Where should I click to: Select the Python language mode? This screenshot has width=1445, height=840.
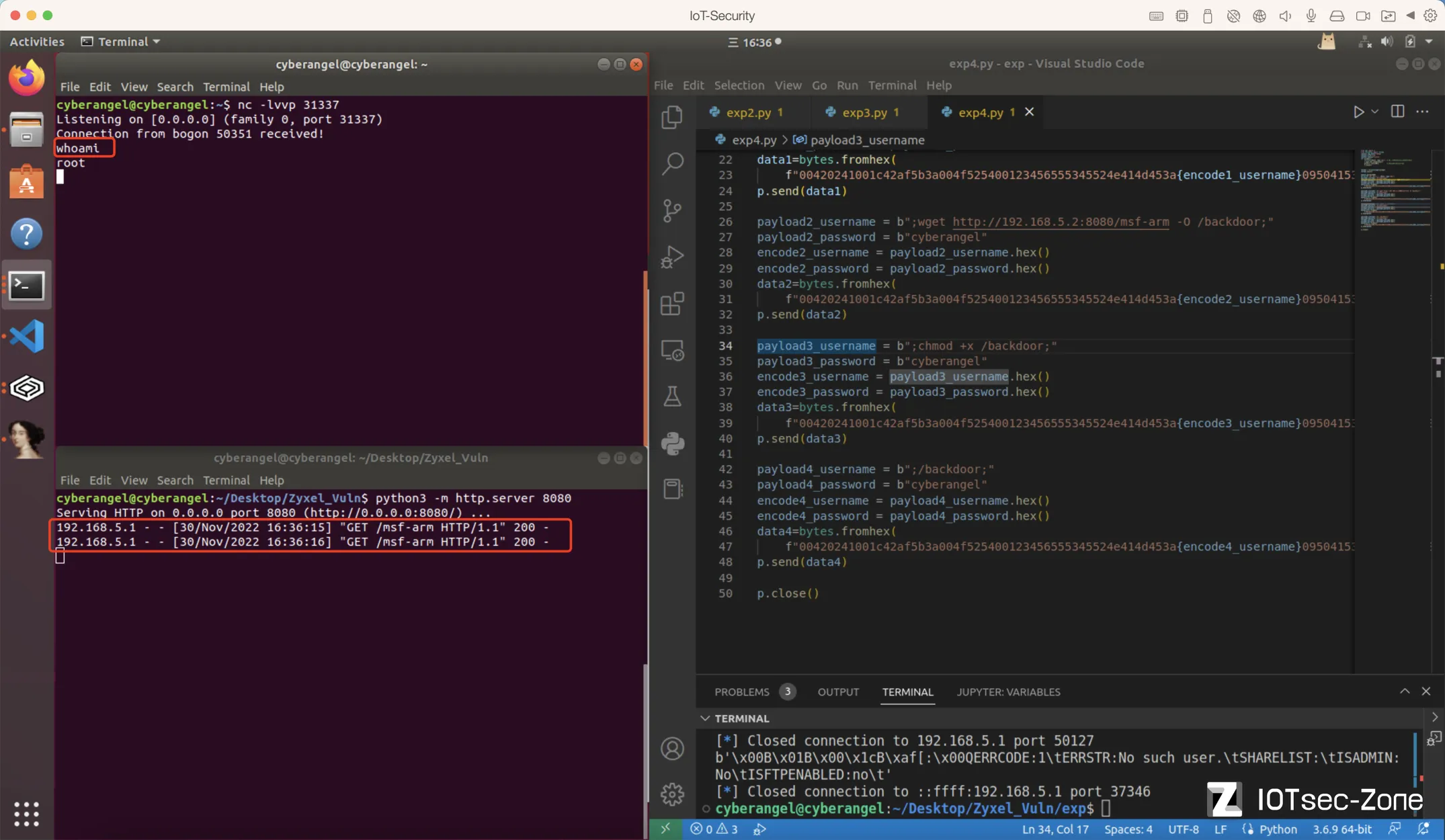1278,829
